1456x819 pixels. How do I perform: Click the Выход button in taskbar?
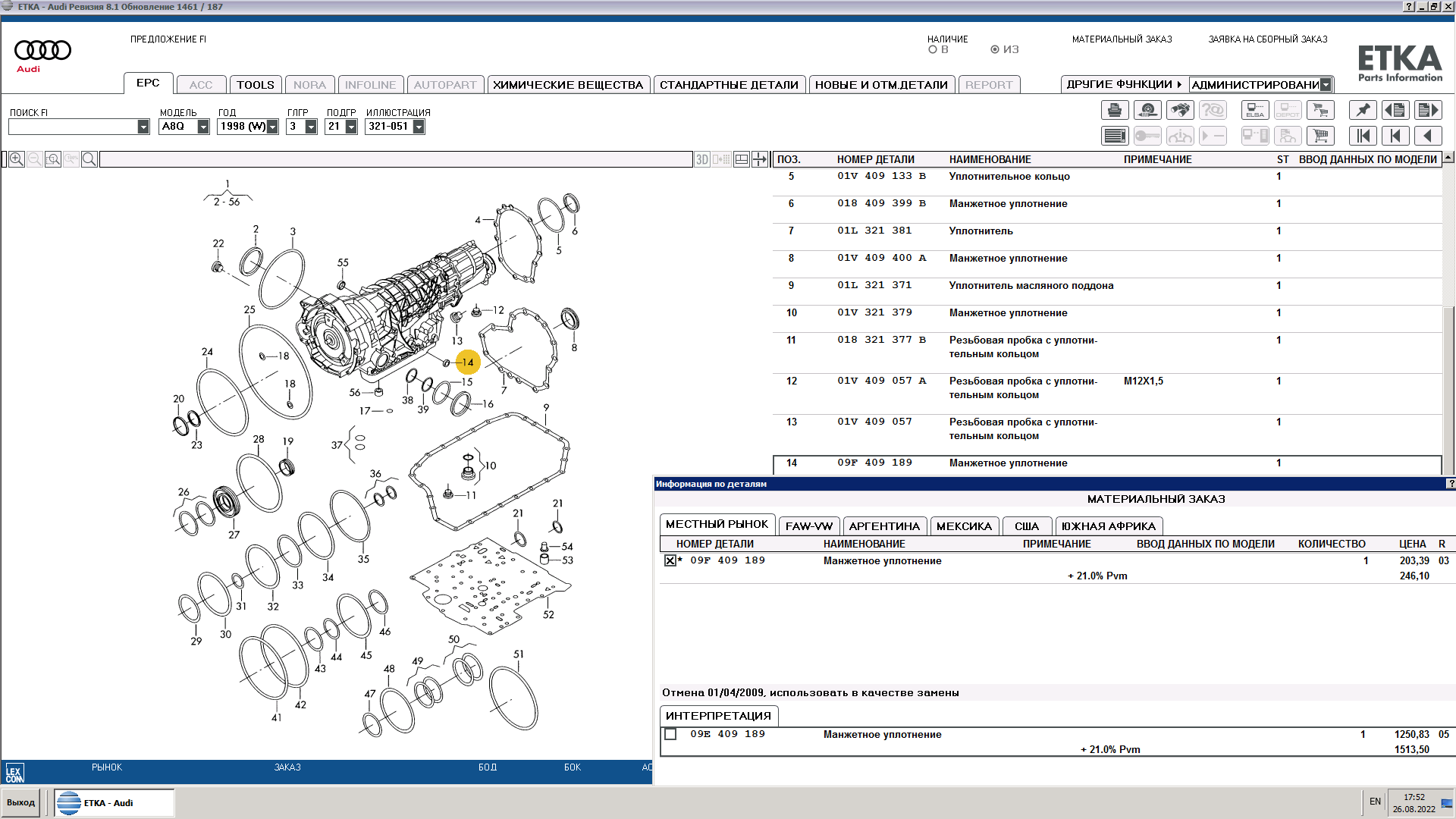tap(21, 803)
